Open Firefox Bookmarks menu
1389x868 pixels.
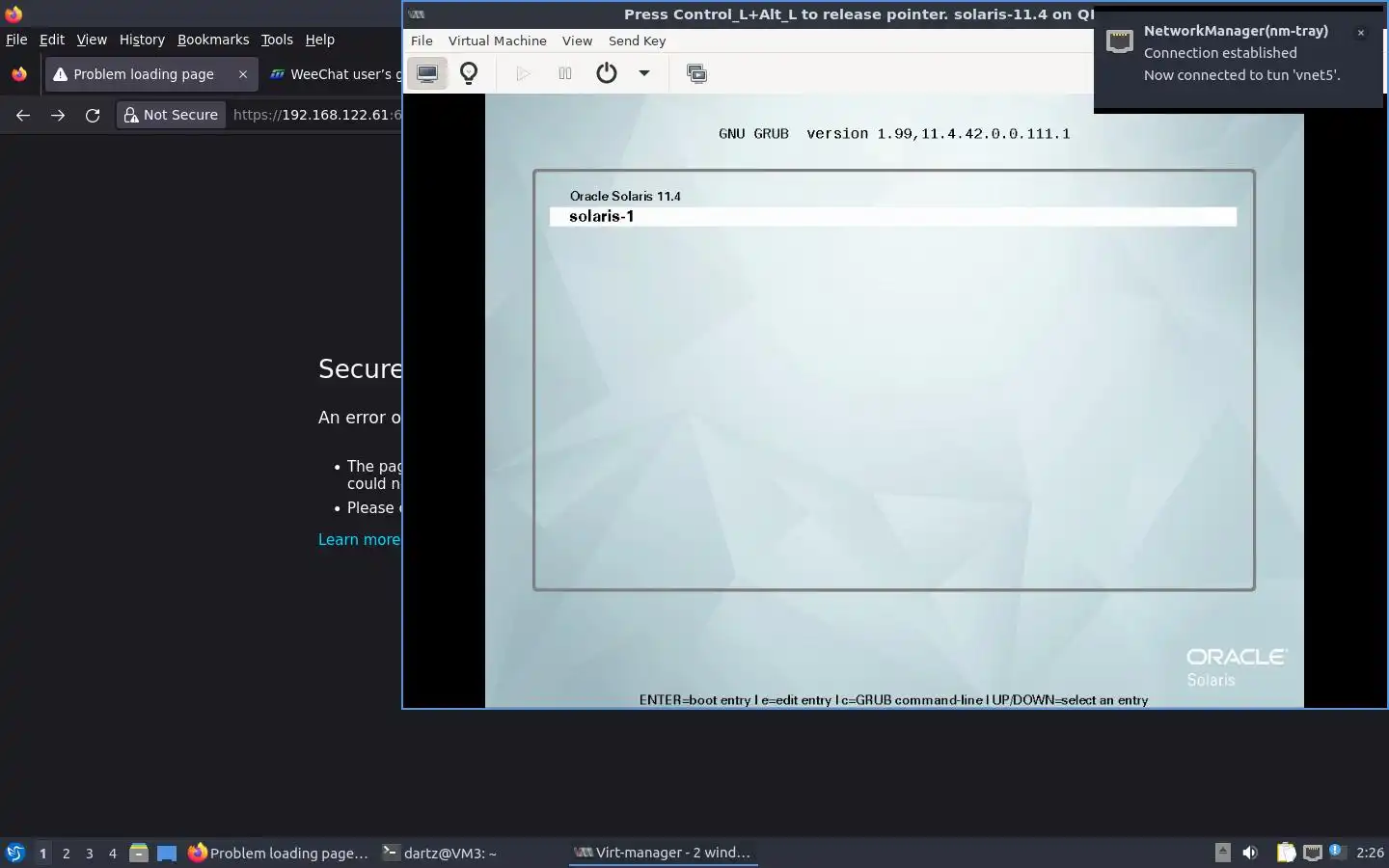click(x=213, y=40)
